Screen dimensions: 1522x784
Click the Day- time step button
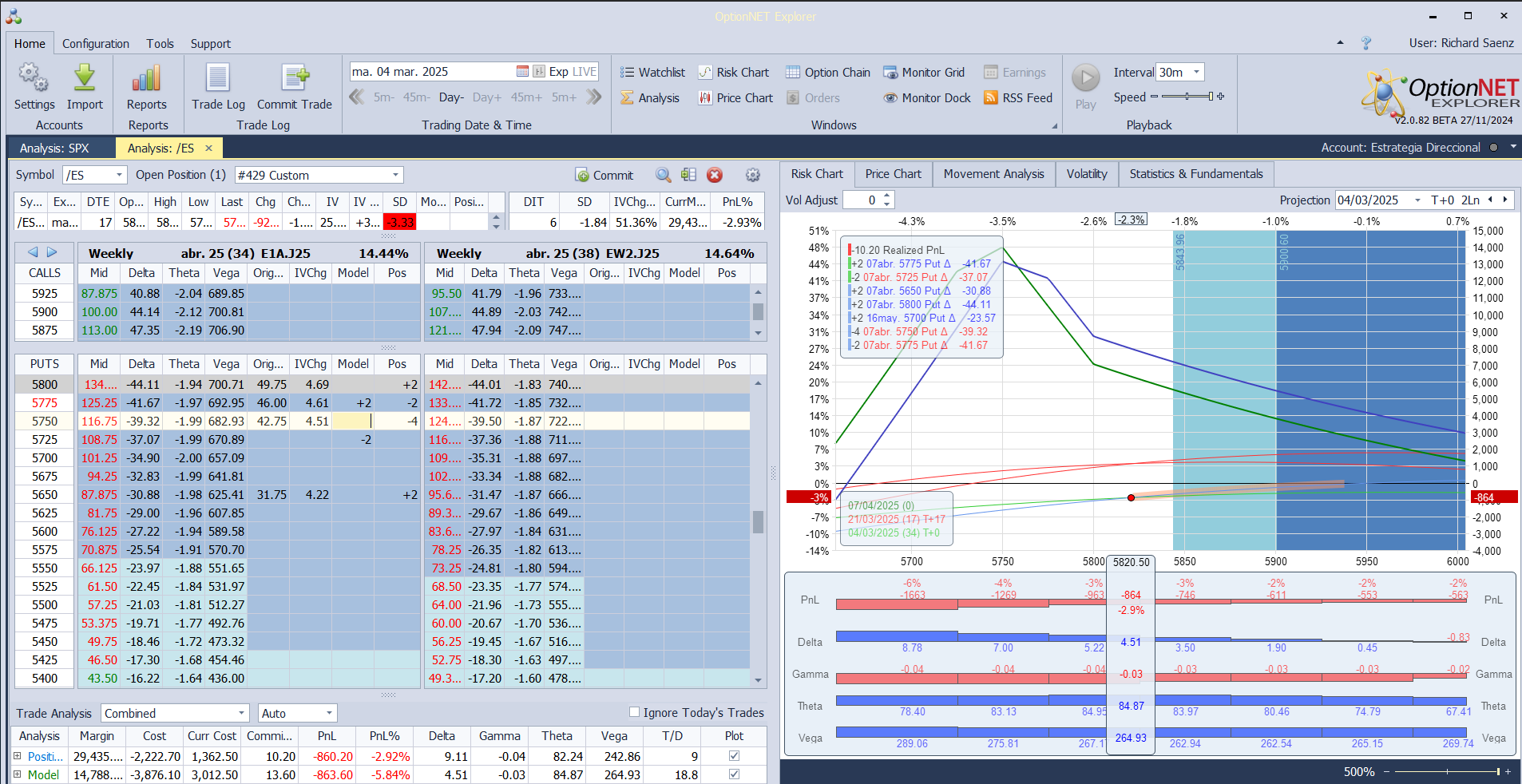coord(451,97)
